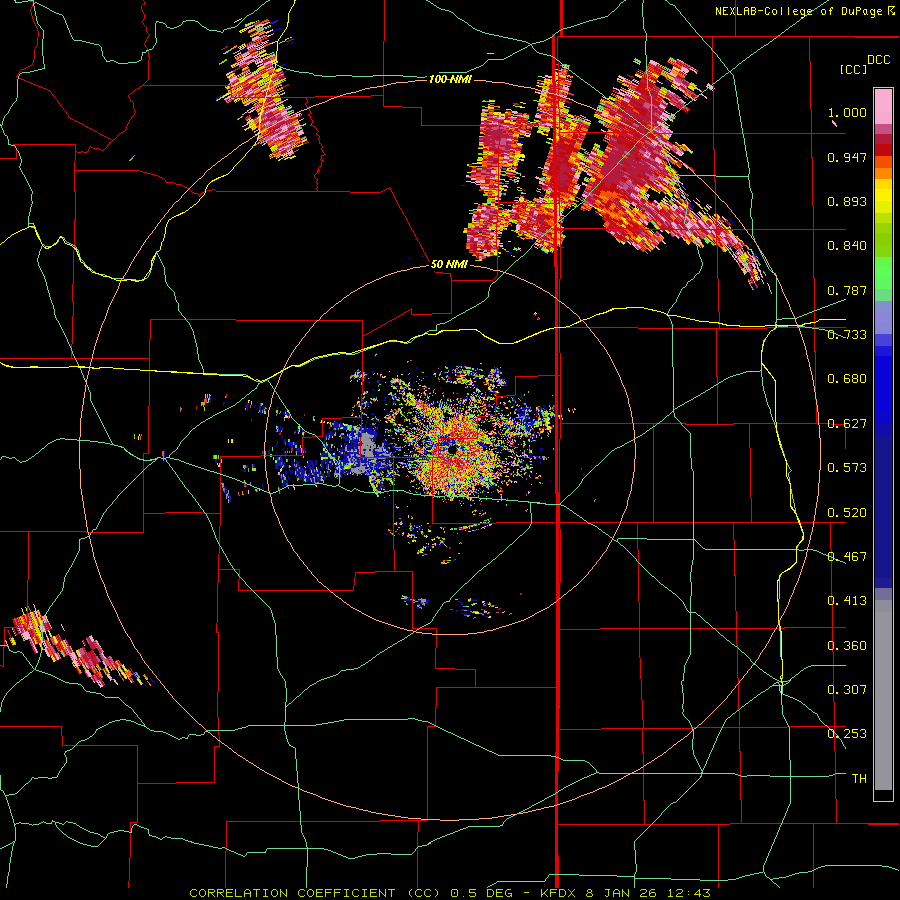This screenshot has width=900, height=900.
Task: Click the 0.573 color scale value
Action: coord(847,468)
